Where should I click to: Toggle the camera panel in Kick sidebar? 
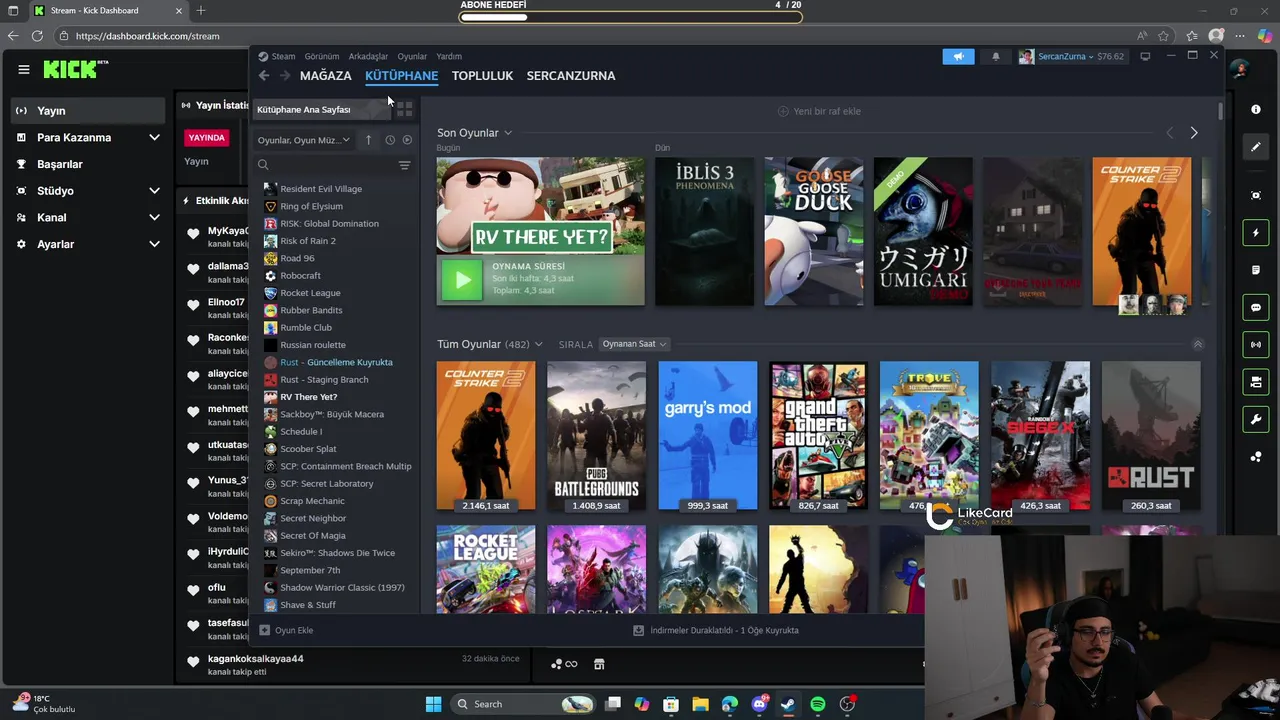(x=1256, y=382)
